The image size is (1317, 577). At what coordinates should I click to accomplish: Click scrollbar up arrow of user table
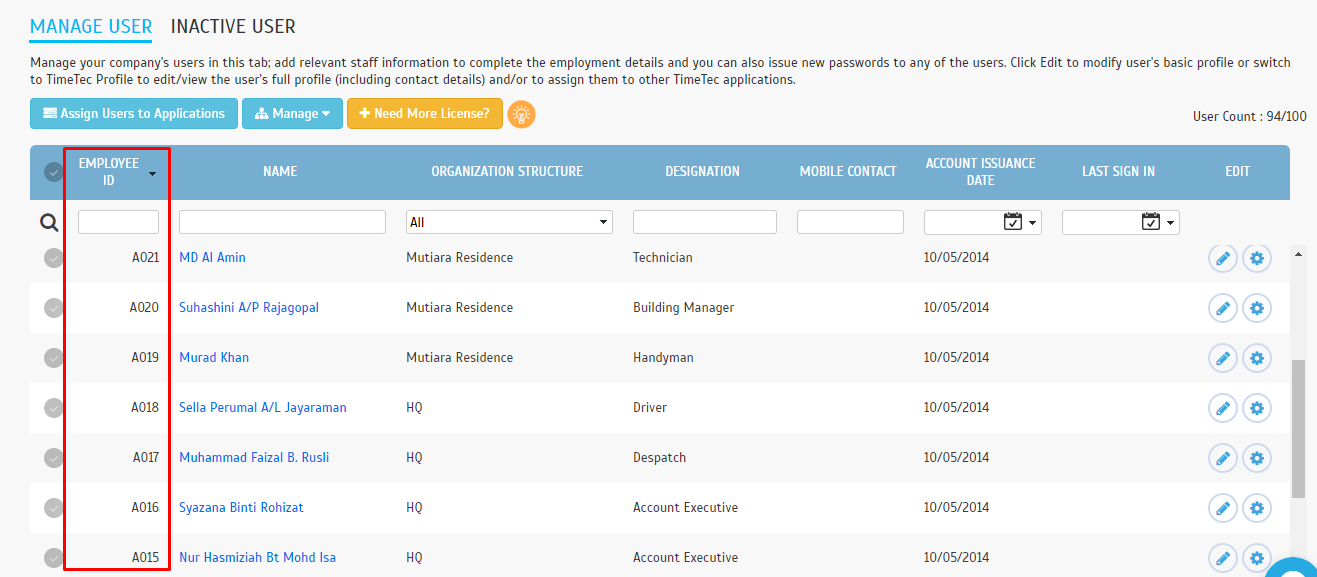[1298, 254]
